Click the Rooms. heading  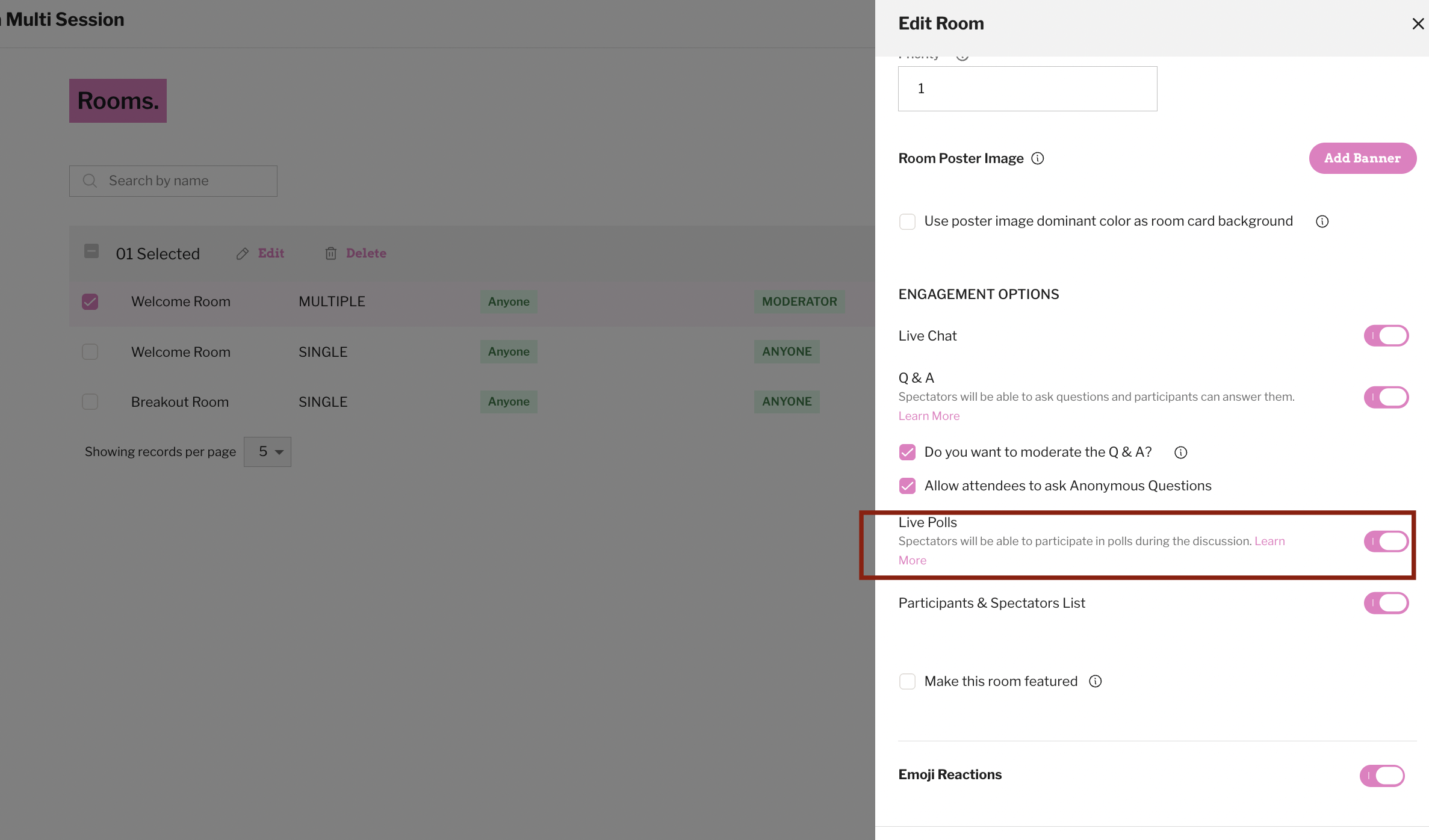point(117,100)
